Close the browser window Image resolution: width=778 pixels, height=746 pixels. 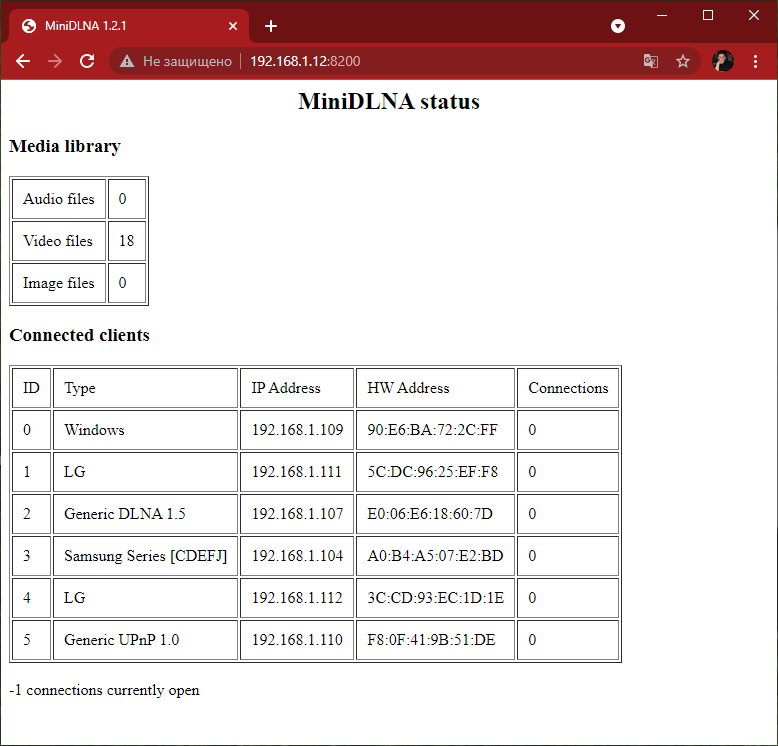click(x=754, y=15)
